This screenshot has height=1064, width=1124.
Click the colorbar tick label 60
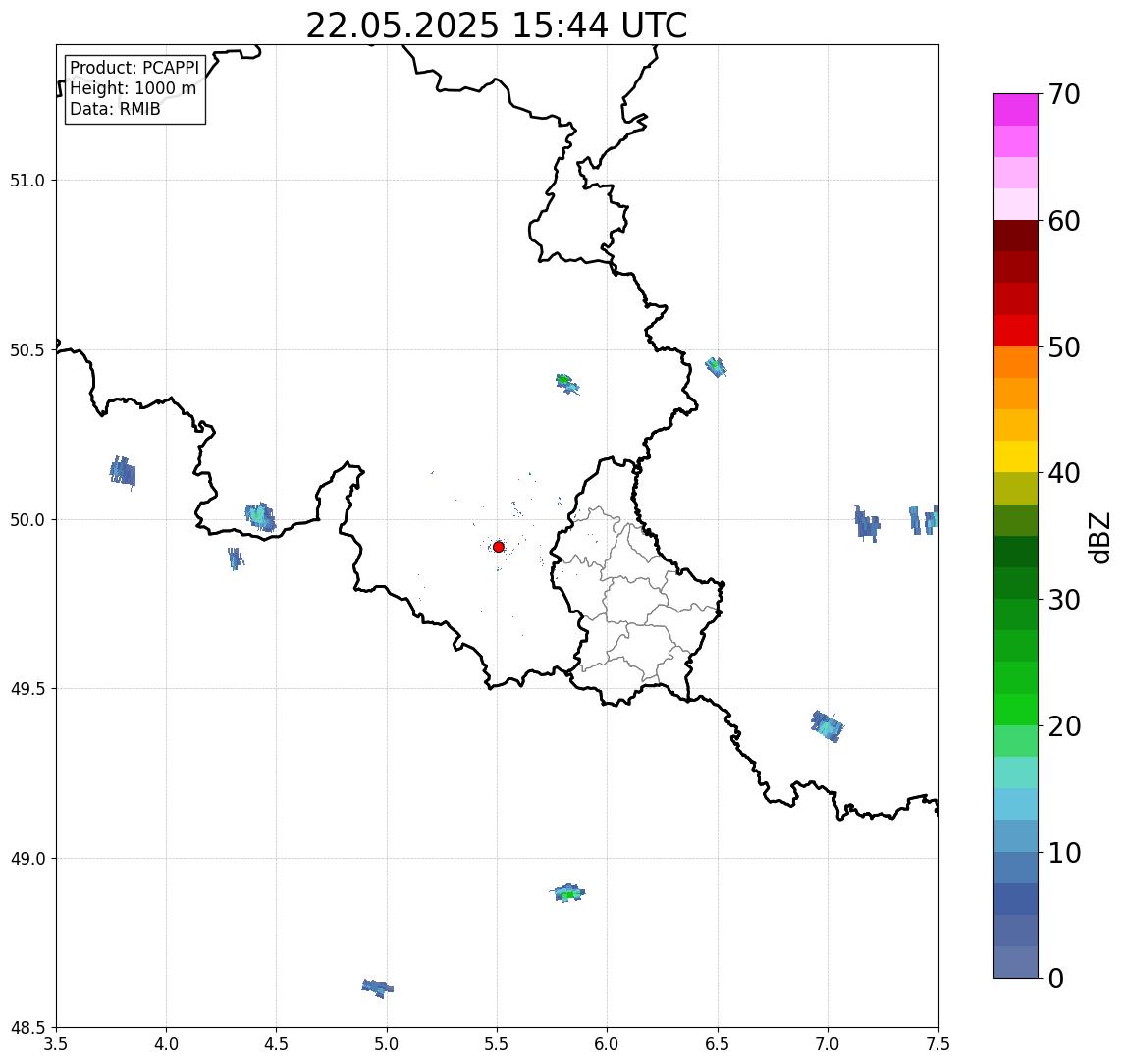[1064, 221]
